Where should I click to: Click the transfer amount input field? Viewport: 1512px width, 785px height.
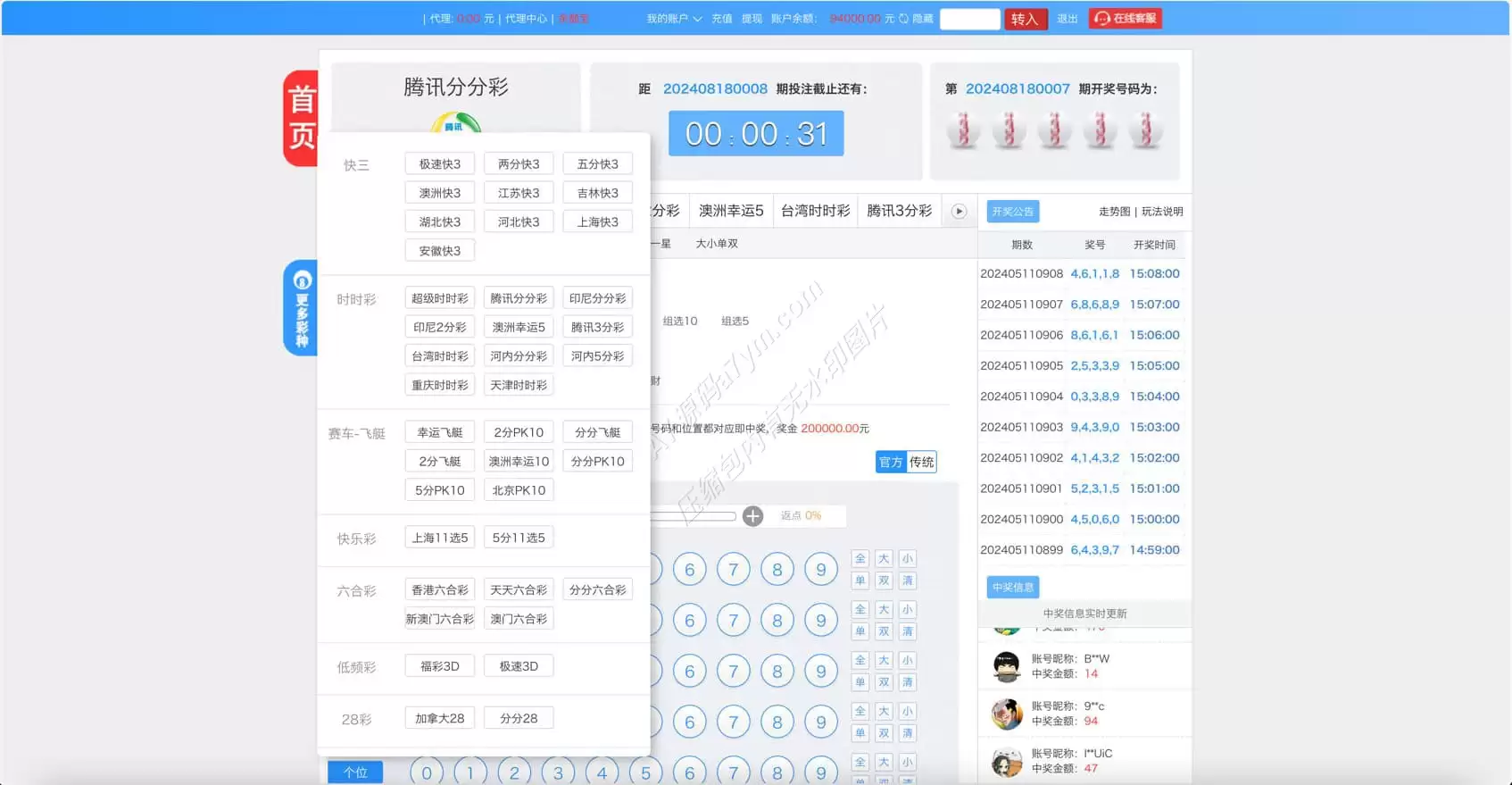970,19
